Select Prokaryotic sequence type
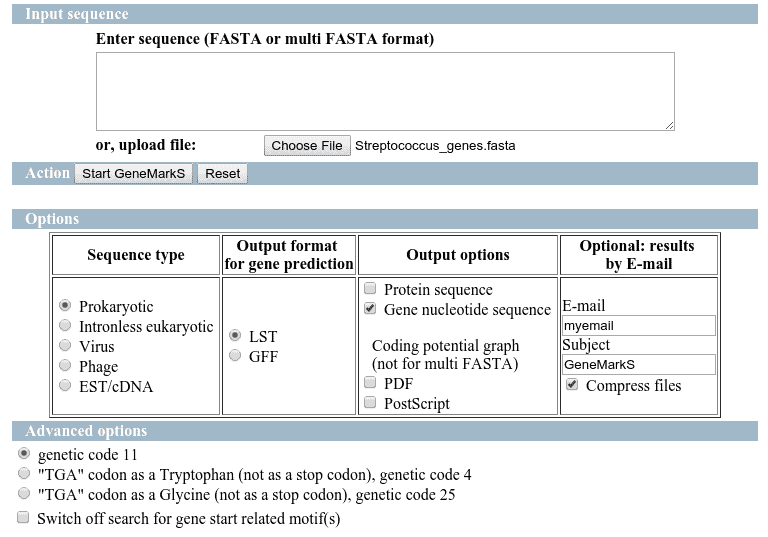 66,305
